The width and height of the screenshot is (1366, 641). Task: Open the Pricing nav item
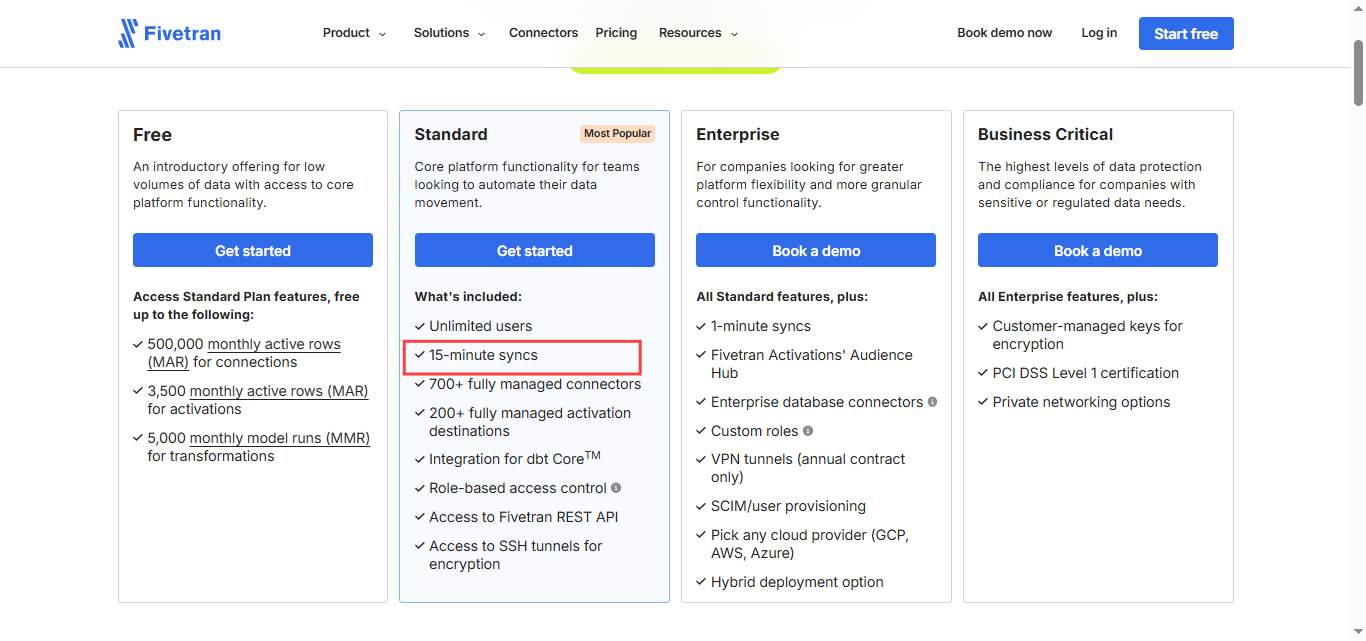click(x=616, y=33)
